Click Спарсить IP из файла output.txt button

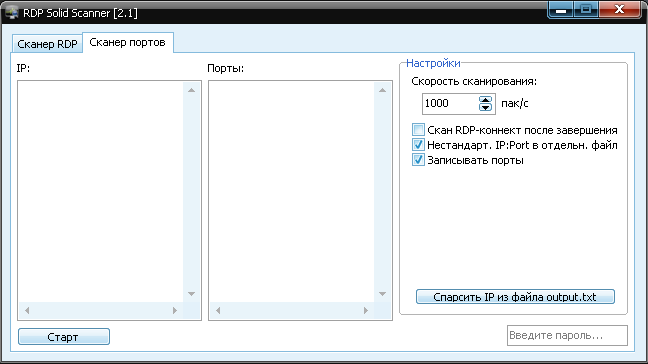click(x=515, y=297)
